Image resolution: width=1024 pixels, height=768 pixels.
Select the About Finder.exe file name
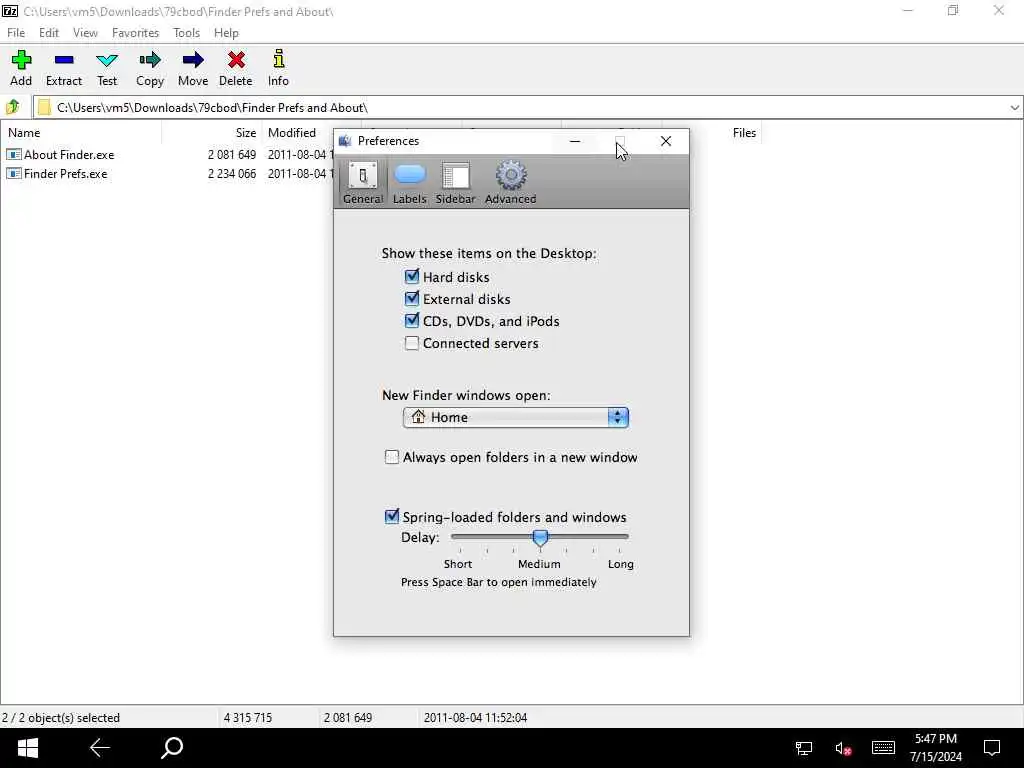click(x=69, y=155)
